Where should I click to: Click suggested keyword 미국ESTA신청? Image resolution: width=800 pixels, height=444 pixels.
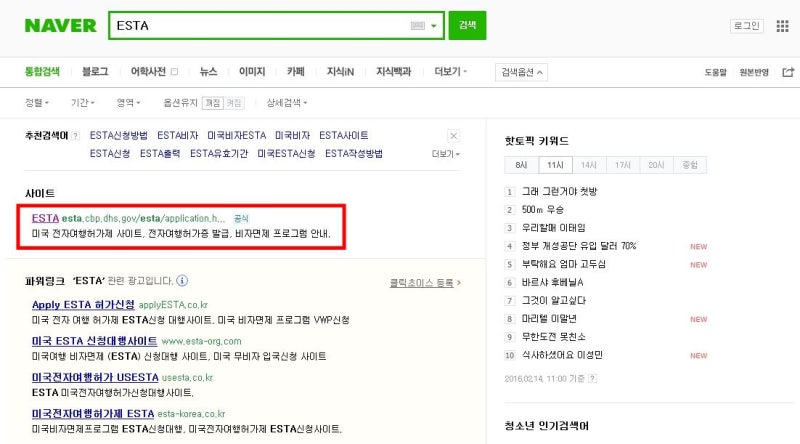[286, 154]
